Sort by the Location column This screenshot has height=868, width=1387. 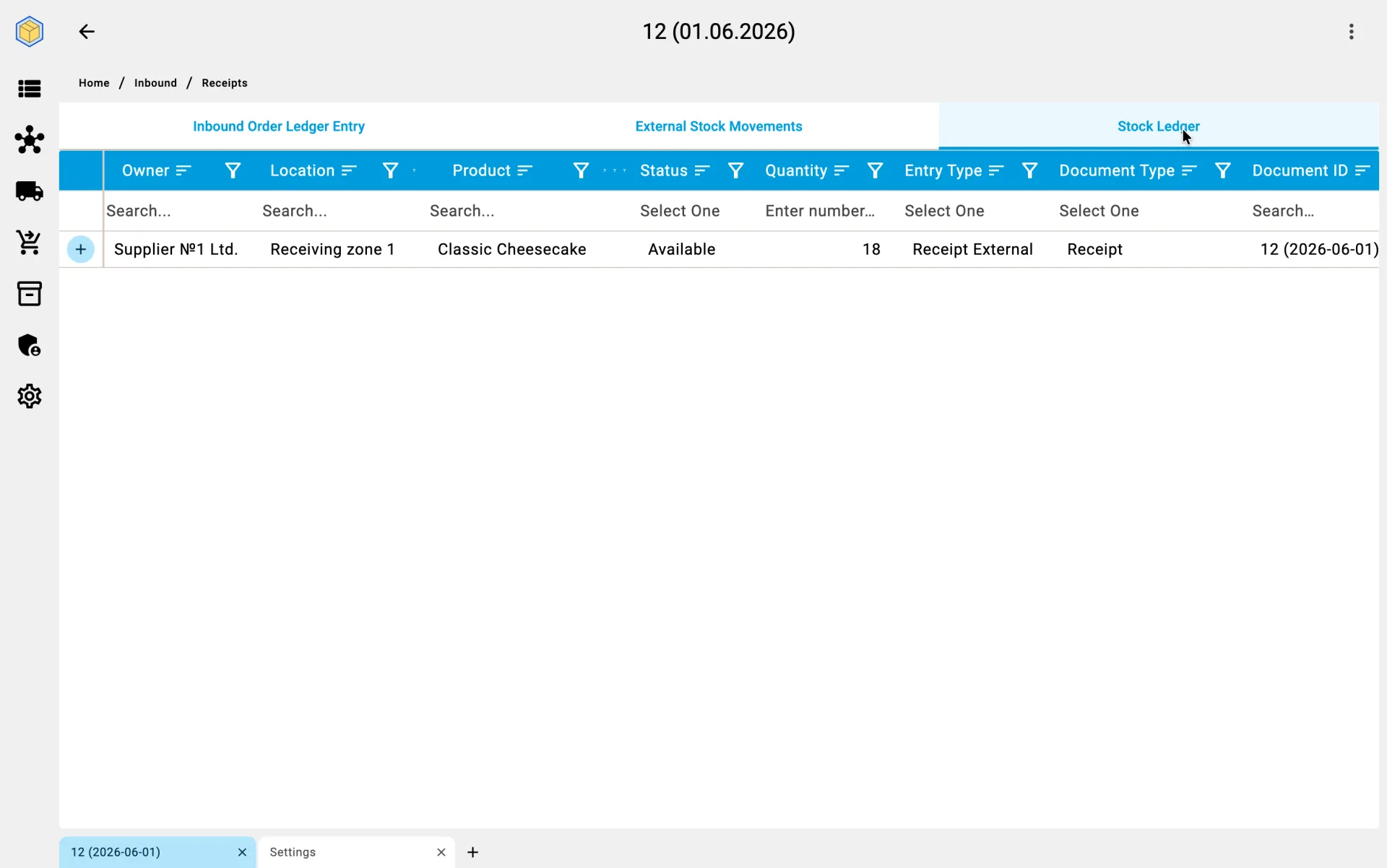(x=349, y=171)
